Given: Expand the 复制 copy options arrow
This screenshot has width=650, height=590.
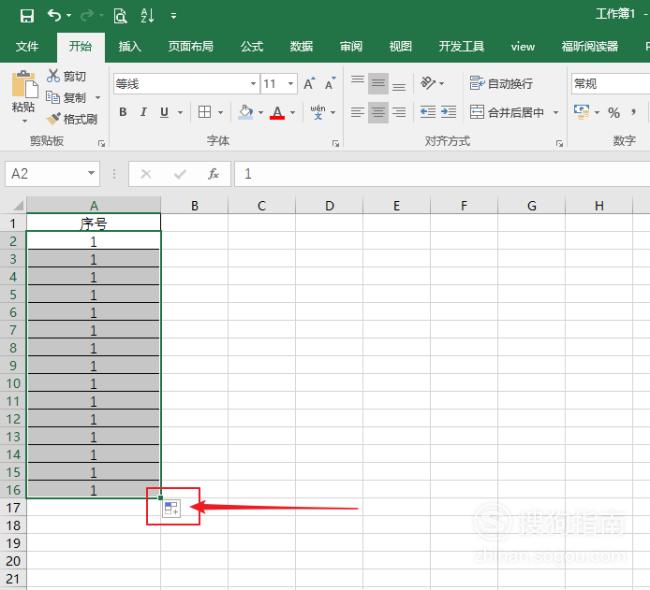Looking at the screenshot, I should [x=98, y=98].
